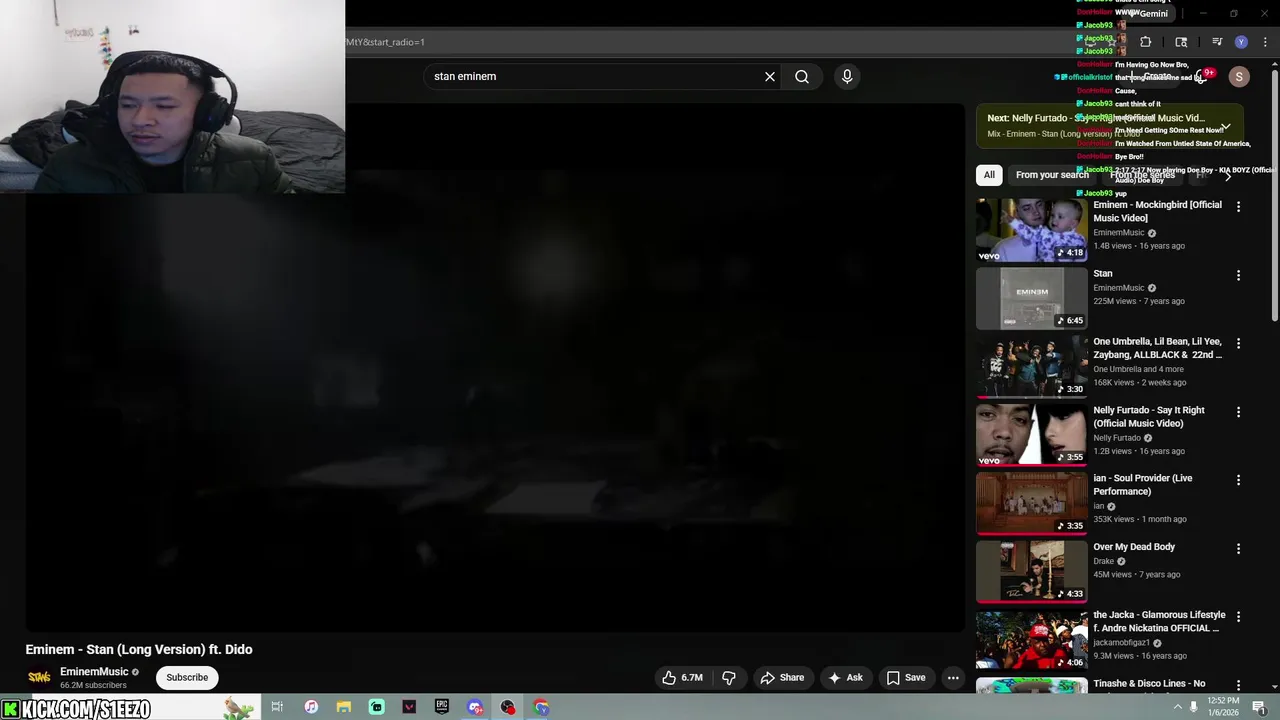Open options for ian - Soul Provider
The width and height of the screenshot is (1280, 720).
click(x=1239, y=480)
